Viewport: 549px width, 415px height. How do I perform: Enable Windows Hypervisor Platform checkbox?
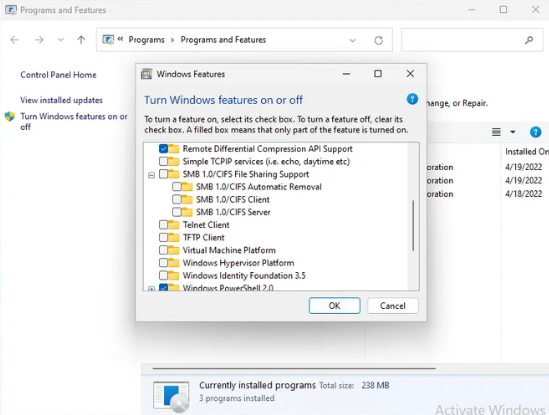(163, 263)
